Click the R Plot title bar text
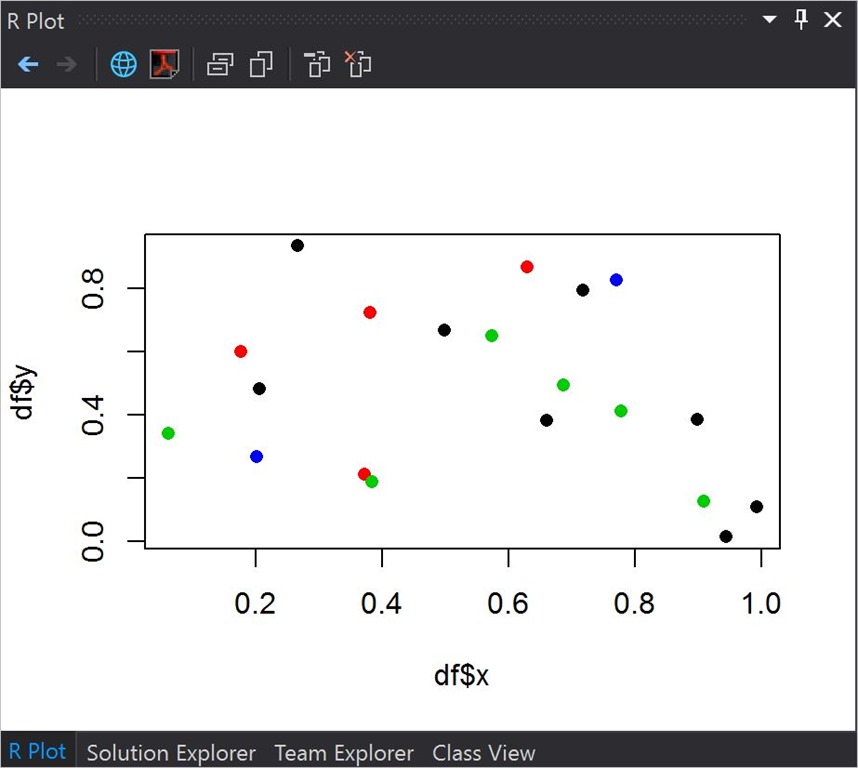 coord(36,21)
